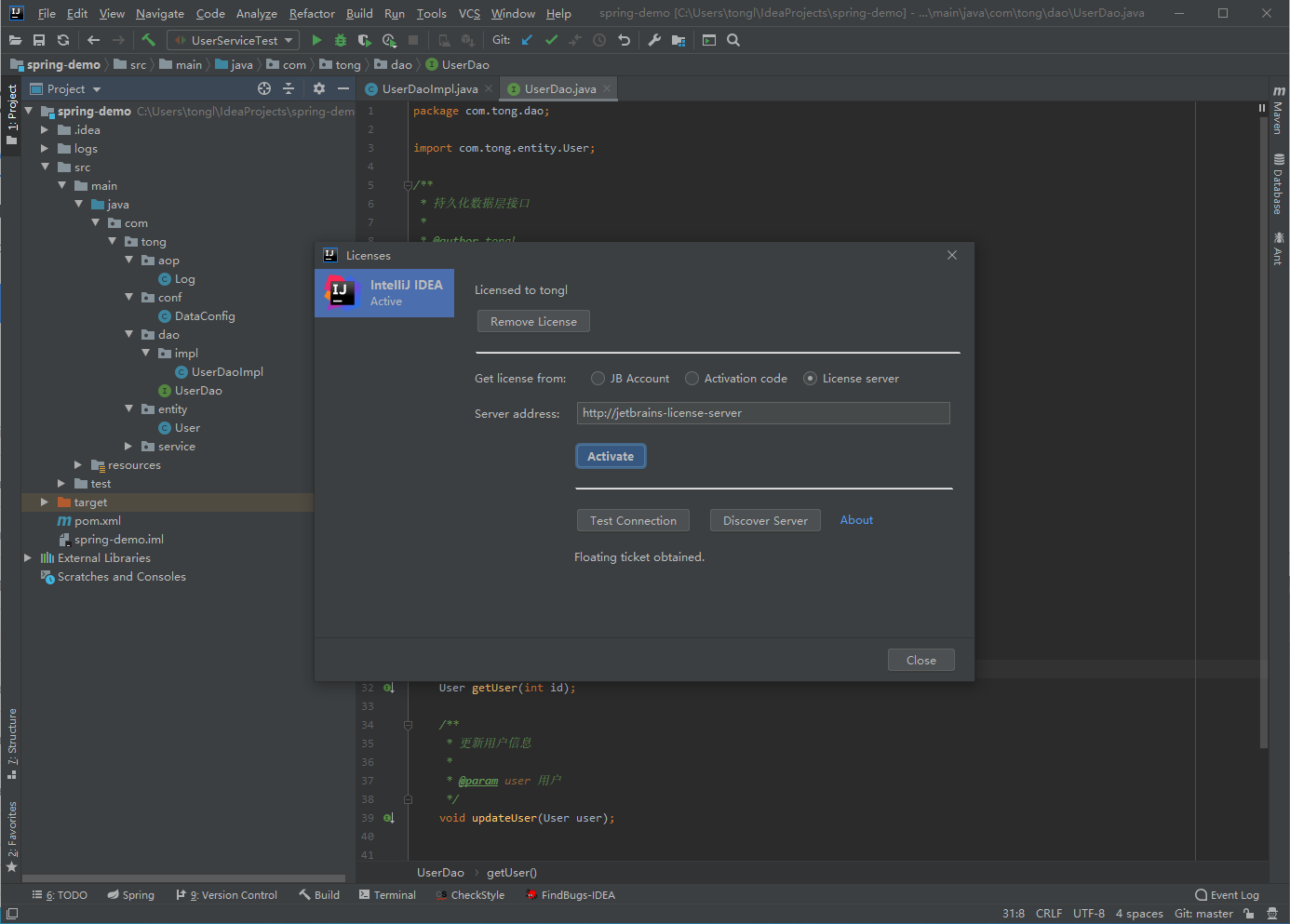Click the Run with profiler icon
Image resolution: width=1290 pixels, height=924 pixels.
pos(389,40)
